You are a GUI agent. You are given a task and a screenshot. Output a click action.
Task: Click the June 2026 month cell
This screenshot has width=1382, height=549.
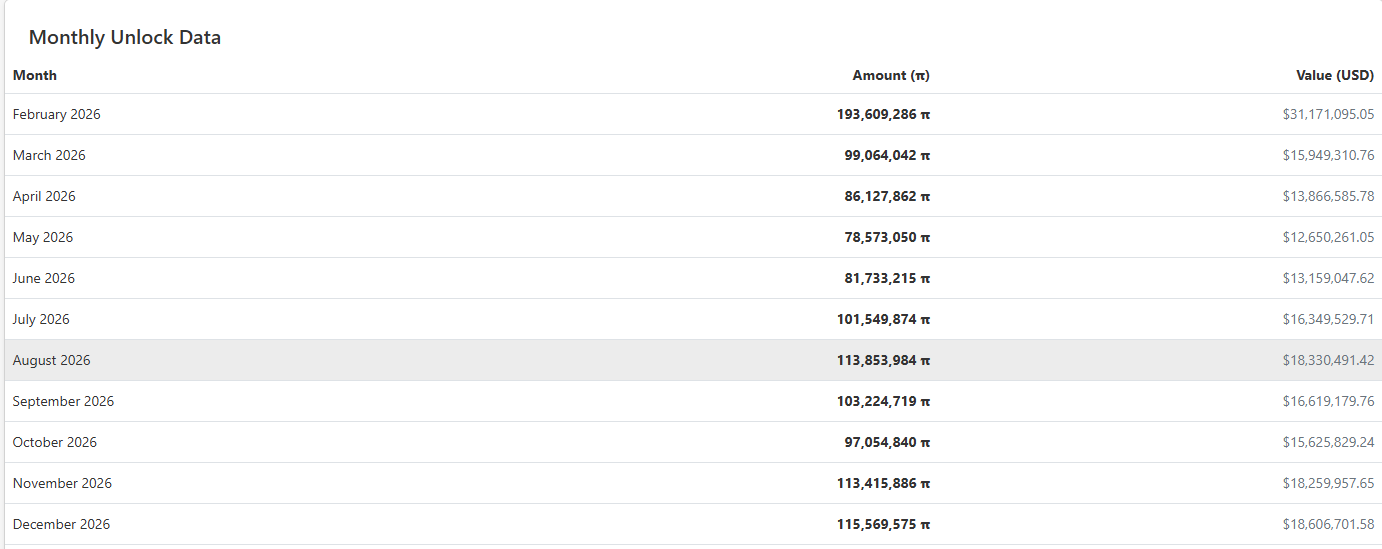click(x=44, y=278)
